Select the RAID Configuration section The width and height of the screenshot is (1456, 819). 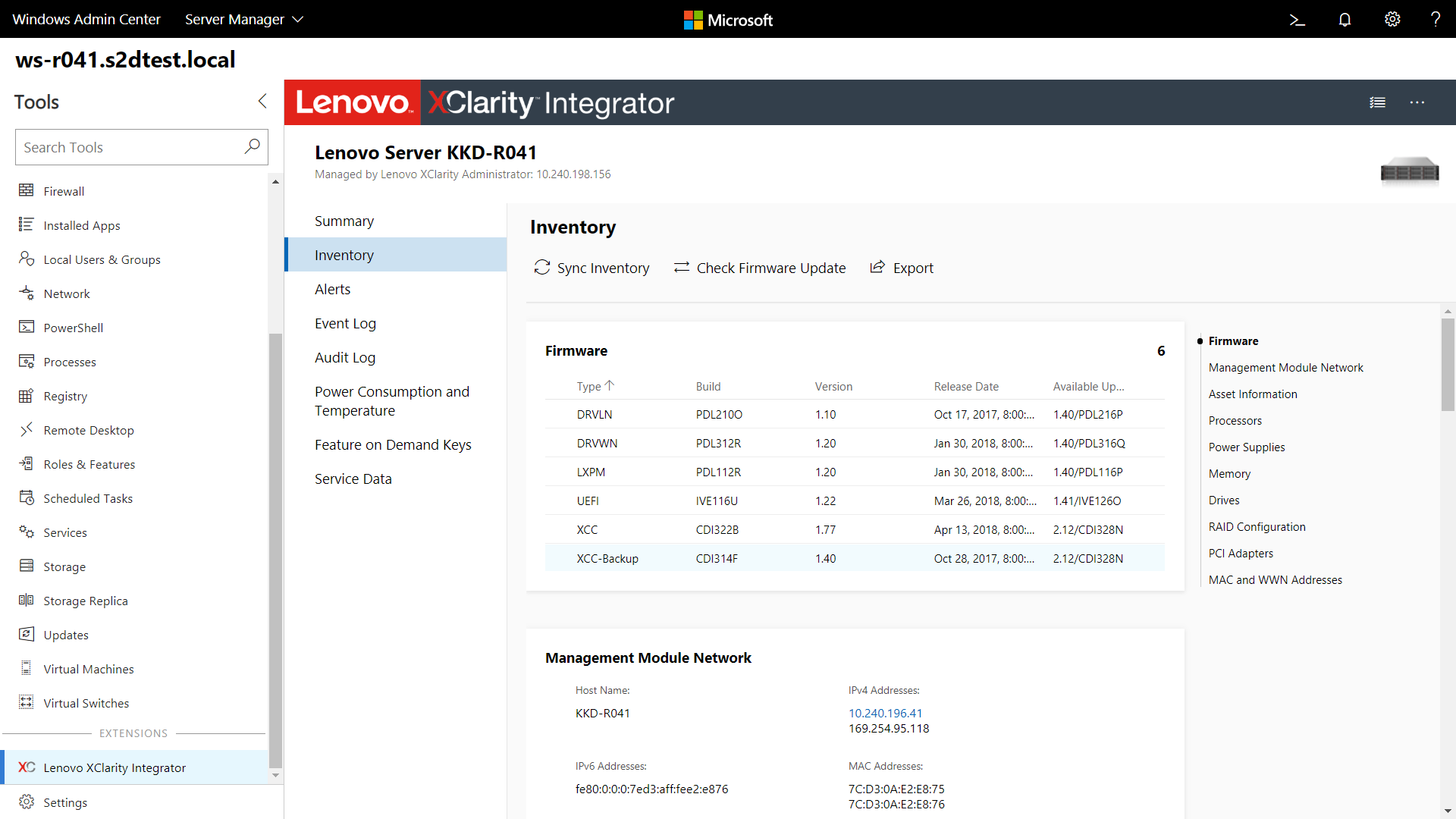pos(1257,526)
